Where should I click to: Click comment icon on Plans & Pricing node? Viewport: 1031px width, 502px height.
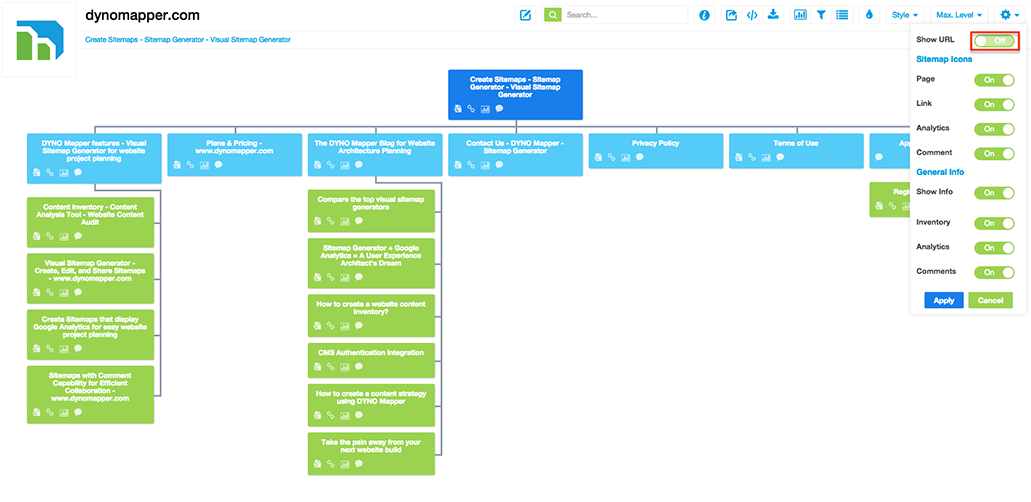click(x=218, y=164)
